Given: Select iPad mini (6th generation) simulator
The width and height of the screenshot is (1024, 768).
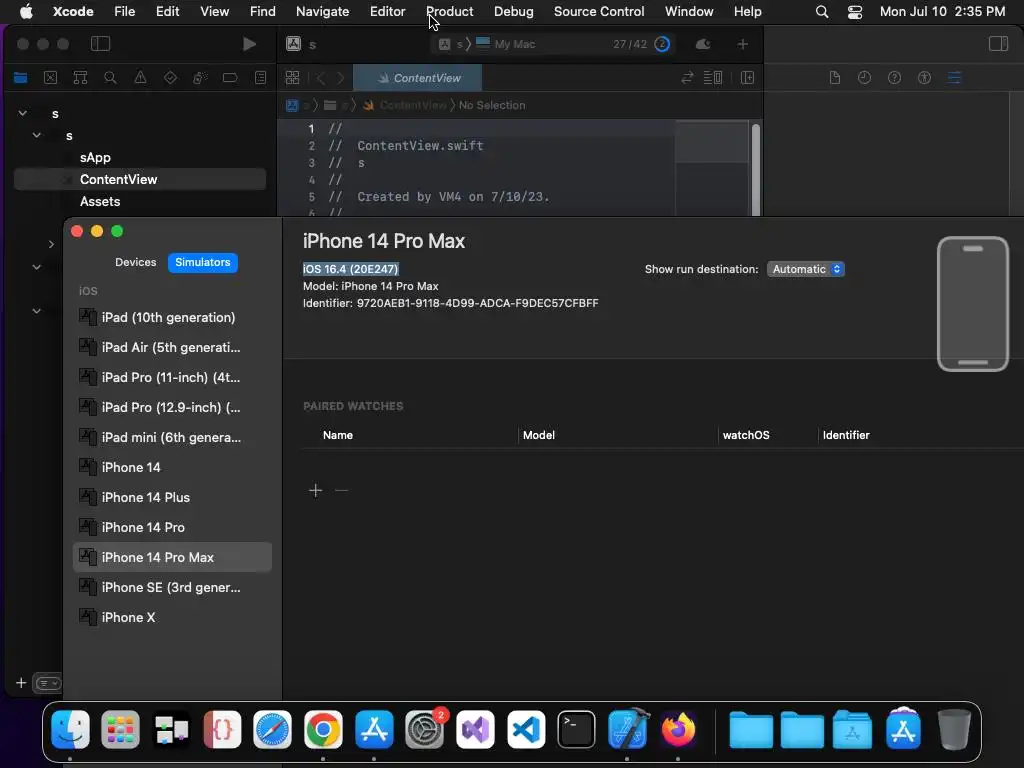Looking at the screenshot, I should click(x=172, y=438).
